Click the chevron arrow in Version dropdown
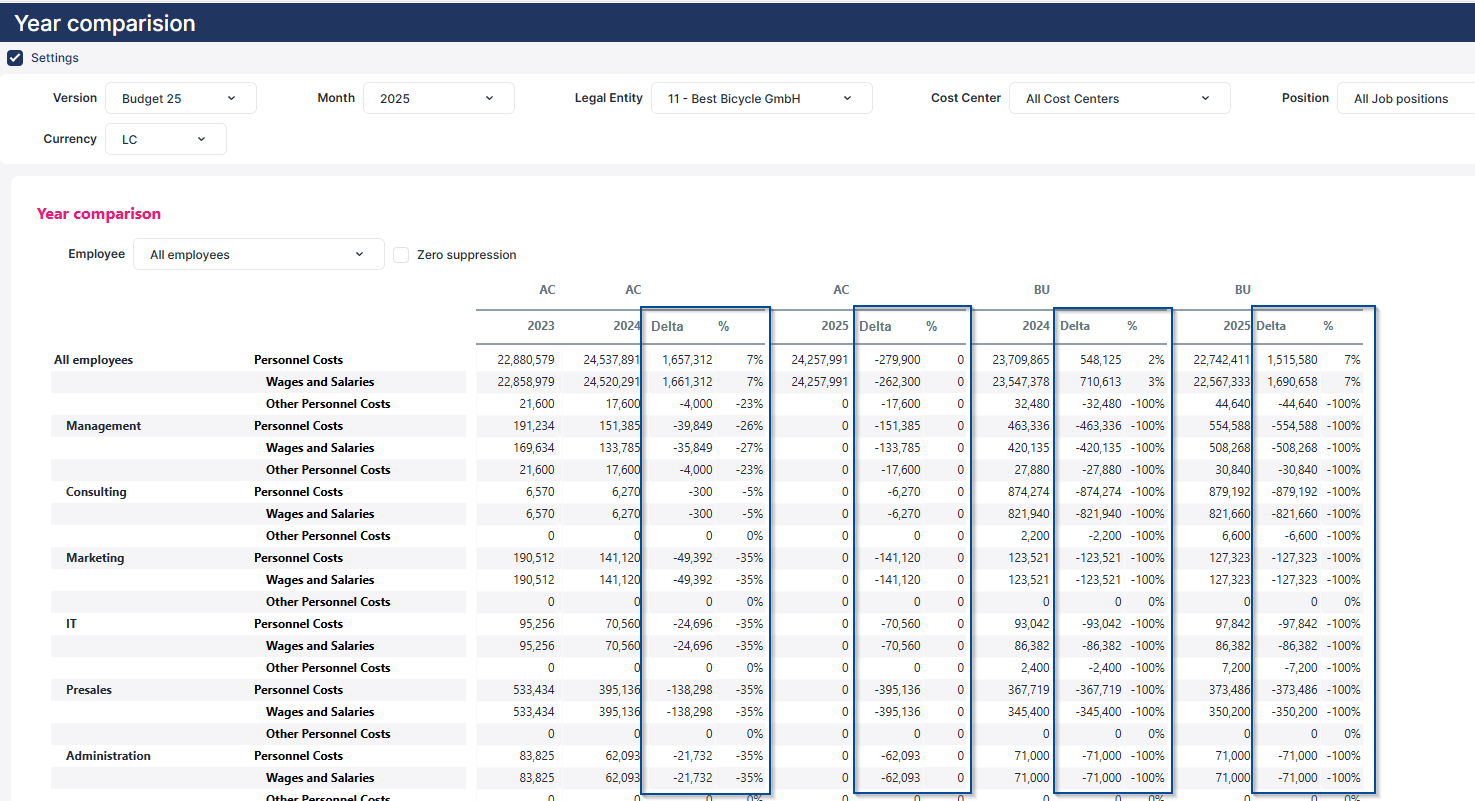The width and height of the screenshot is (1475, 801). (x=232, y=98)
